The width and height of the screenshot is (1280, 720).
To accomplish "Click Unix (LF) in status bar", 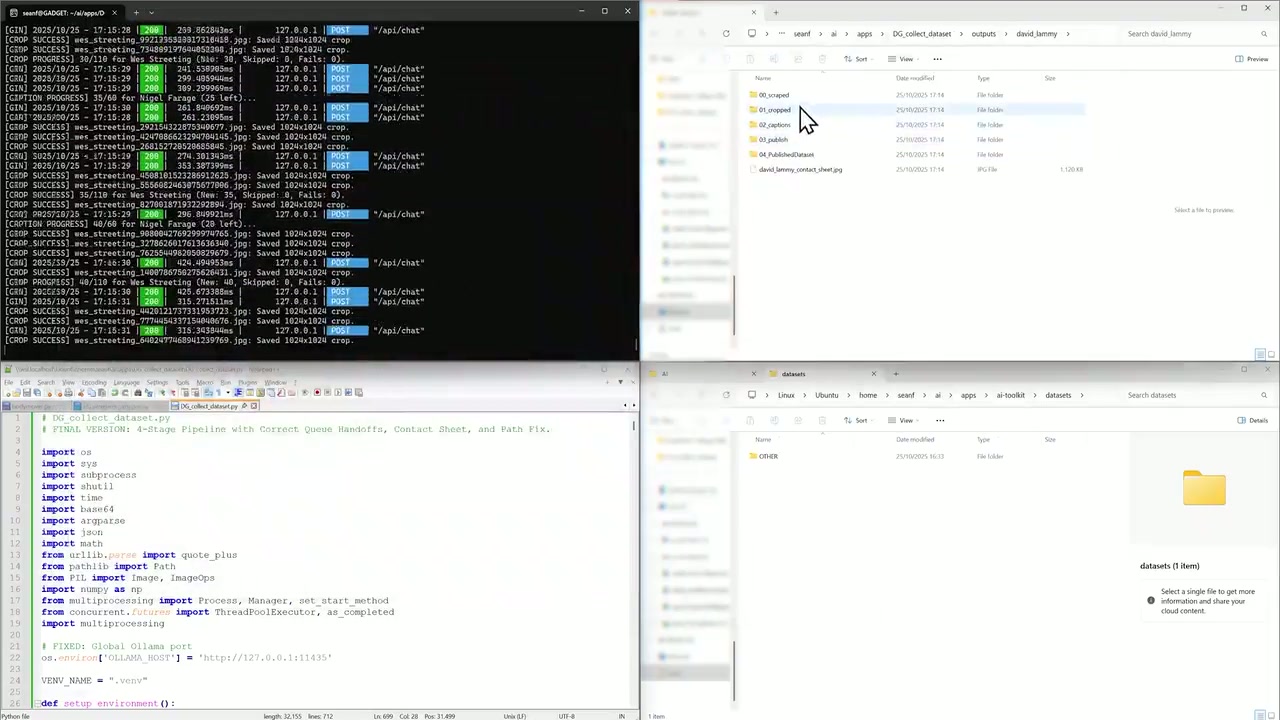I will click(x=514, y=716).
